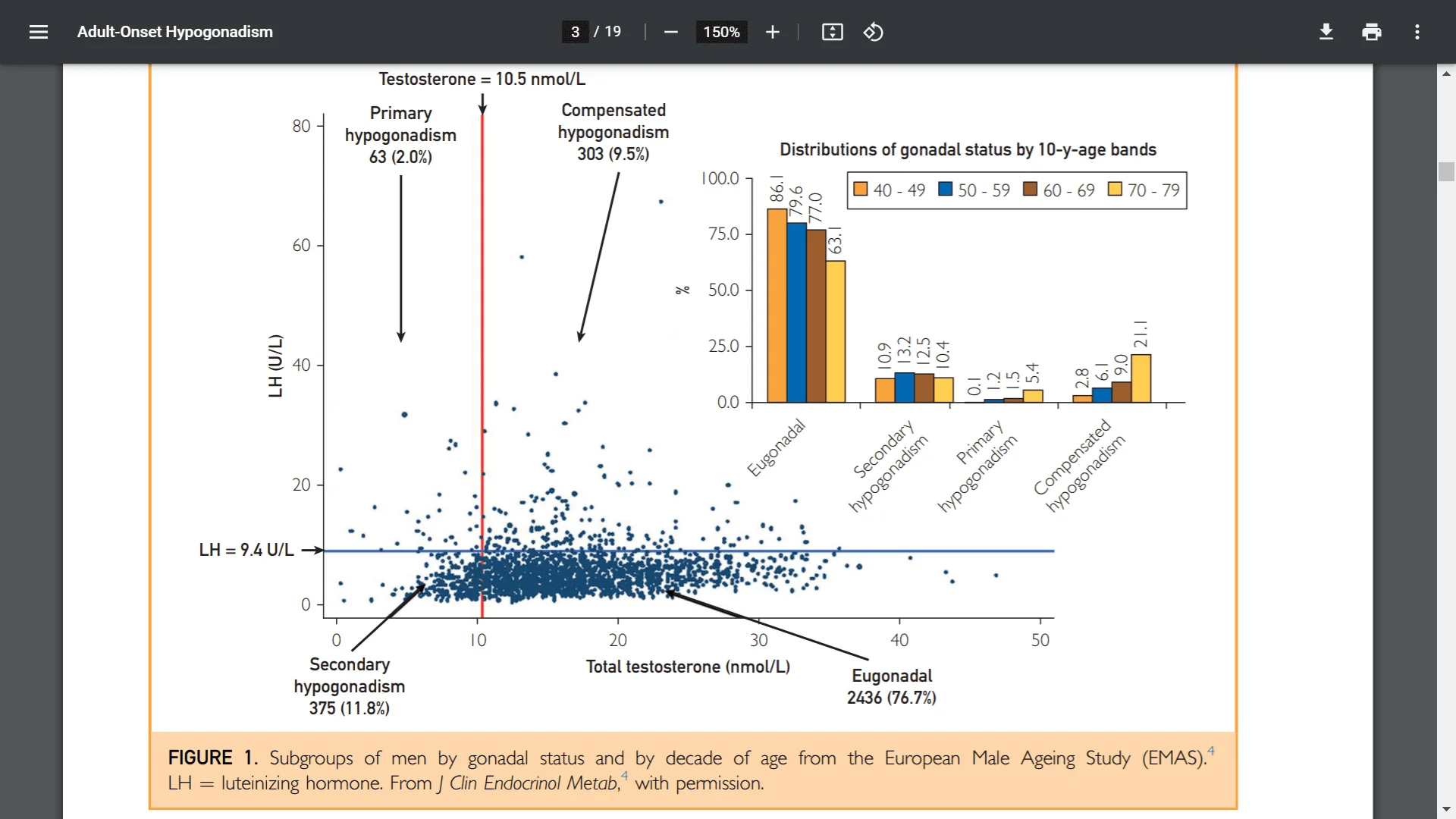The height and width of the screenshot is (819, 1456).
Task: Click the 150% zoom level field
Action: (x=721, y=32)
